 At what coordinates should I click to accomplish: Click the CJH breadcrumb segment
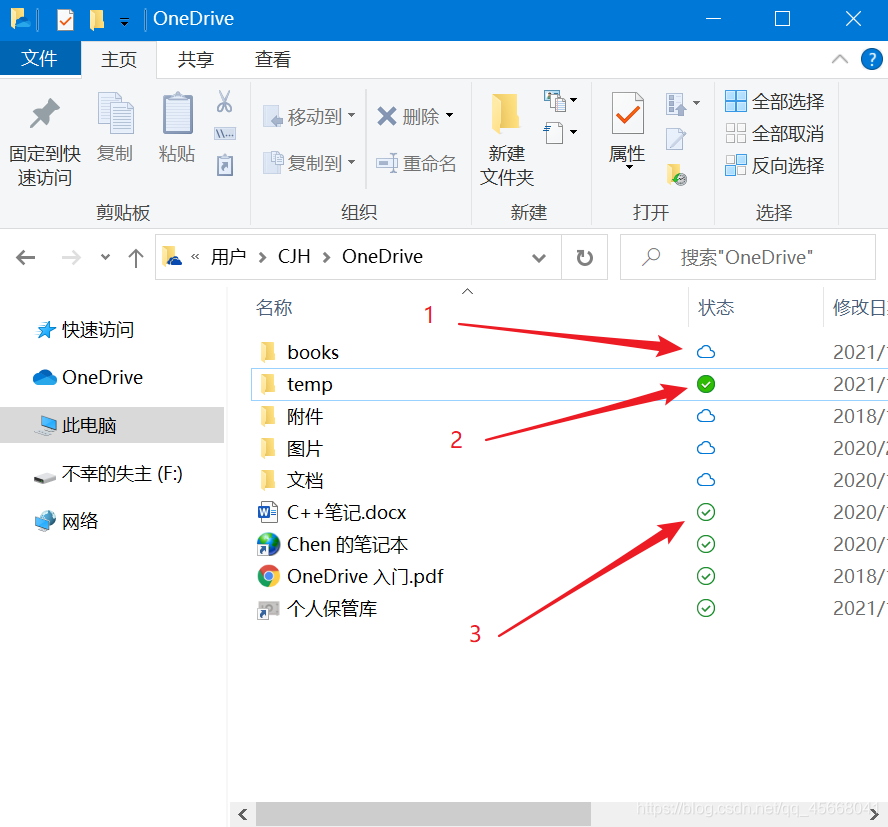[x=294, y=257]
